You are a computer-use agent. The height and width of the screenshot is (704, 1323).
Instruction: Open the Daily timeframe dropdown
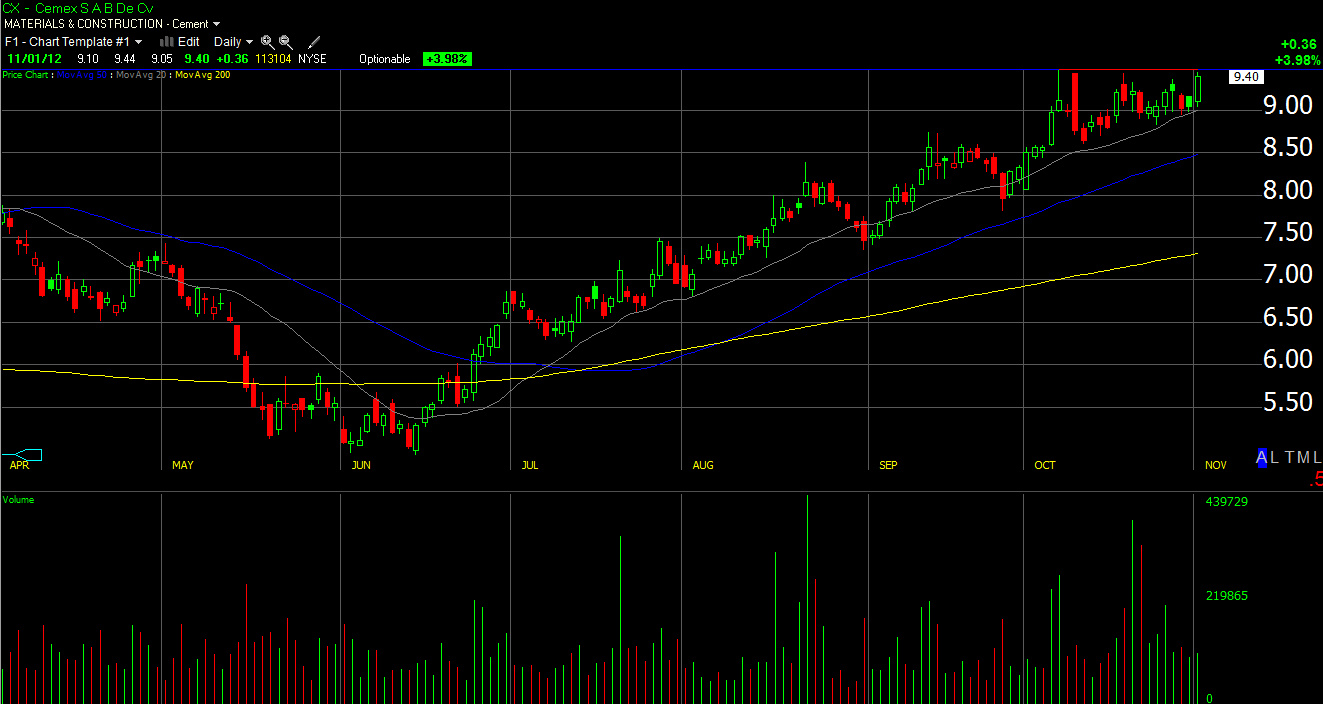point(234,42)
